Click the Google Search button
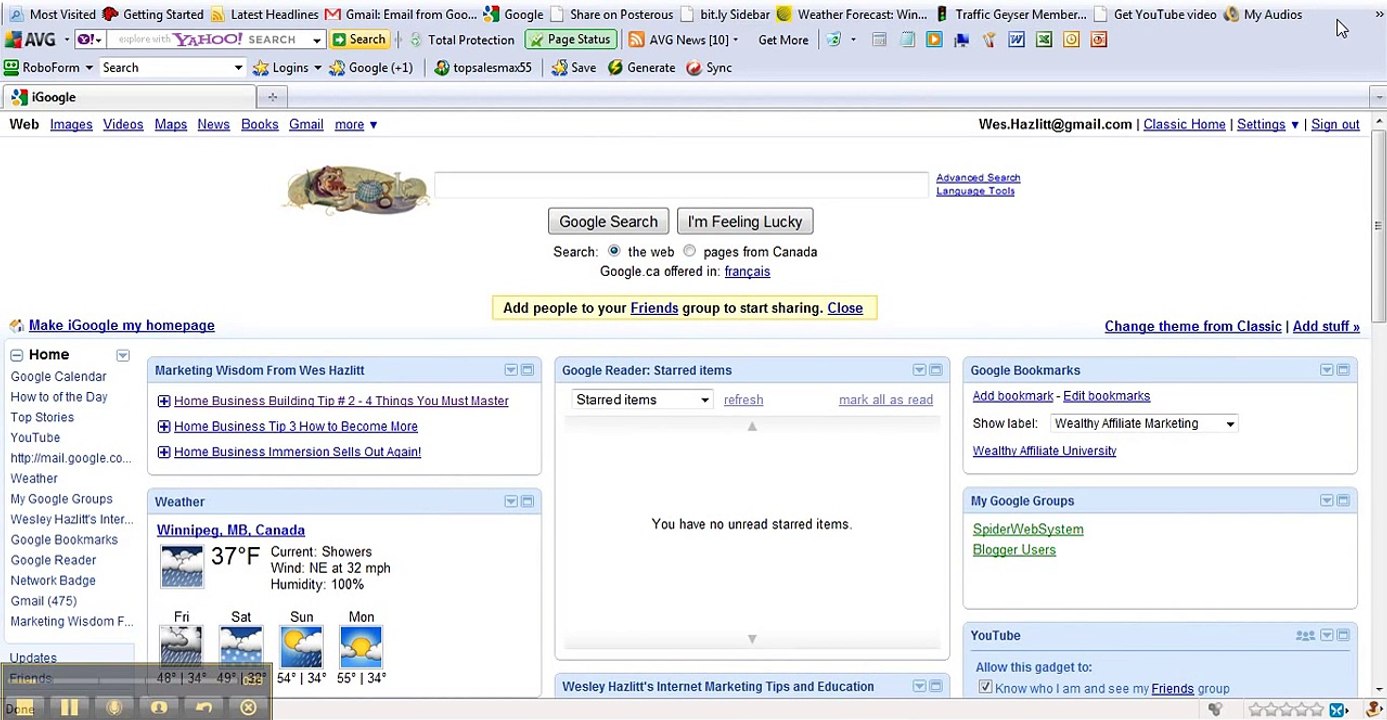This screenshot has width=1387, height=720. [608, 221]
